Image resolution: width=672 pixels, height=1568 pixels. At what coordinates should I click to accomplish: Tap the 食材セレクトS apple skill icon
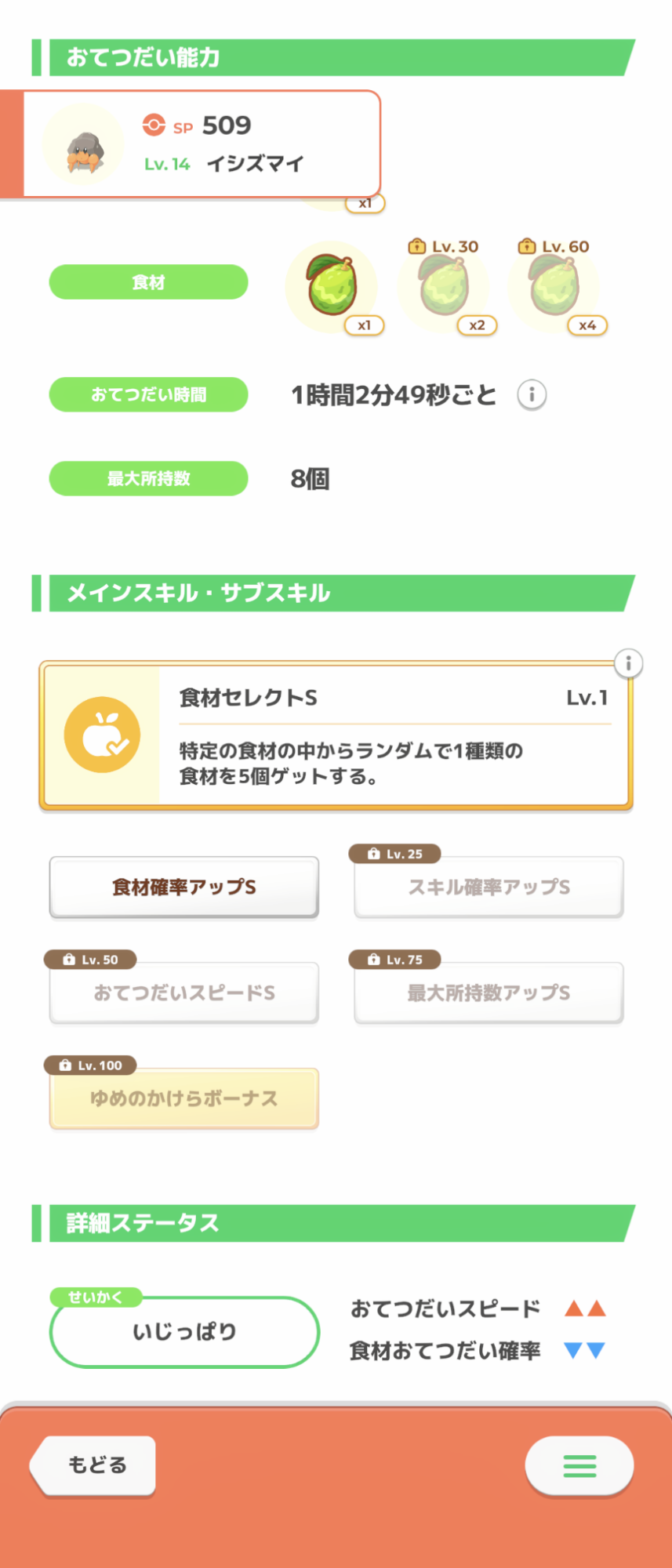coord(102,735)
